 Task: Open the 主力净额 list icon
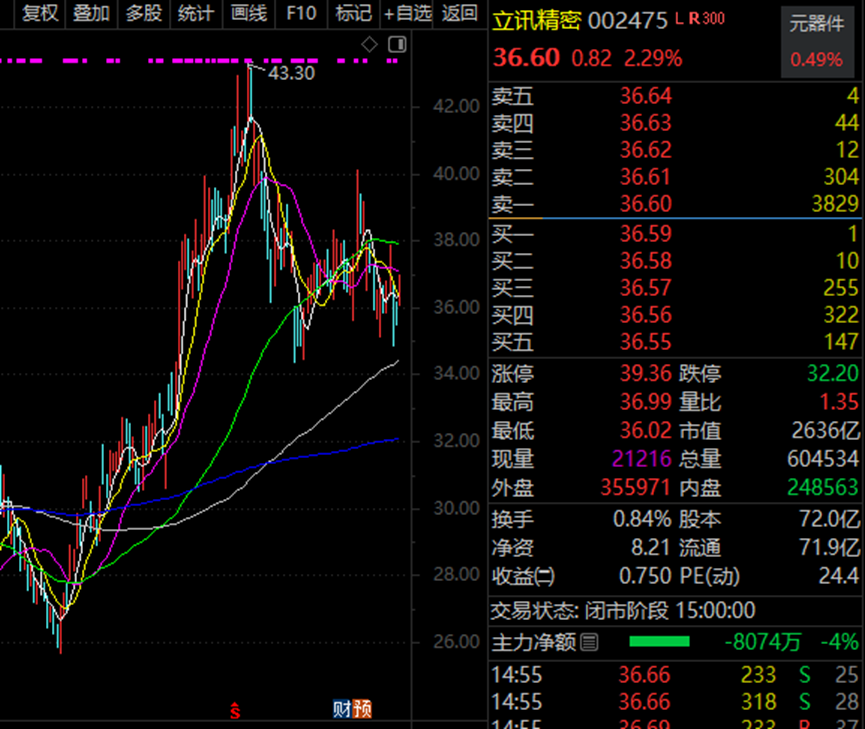pos(589,642)
